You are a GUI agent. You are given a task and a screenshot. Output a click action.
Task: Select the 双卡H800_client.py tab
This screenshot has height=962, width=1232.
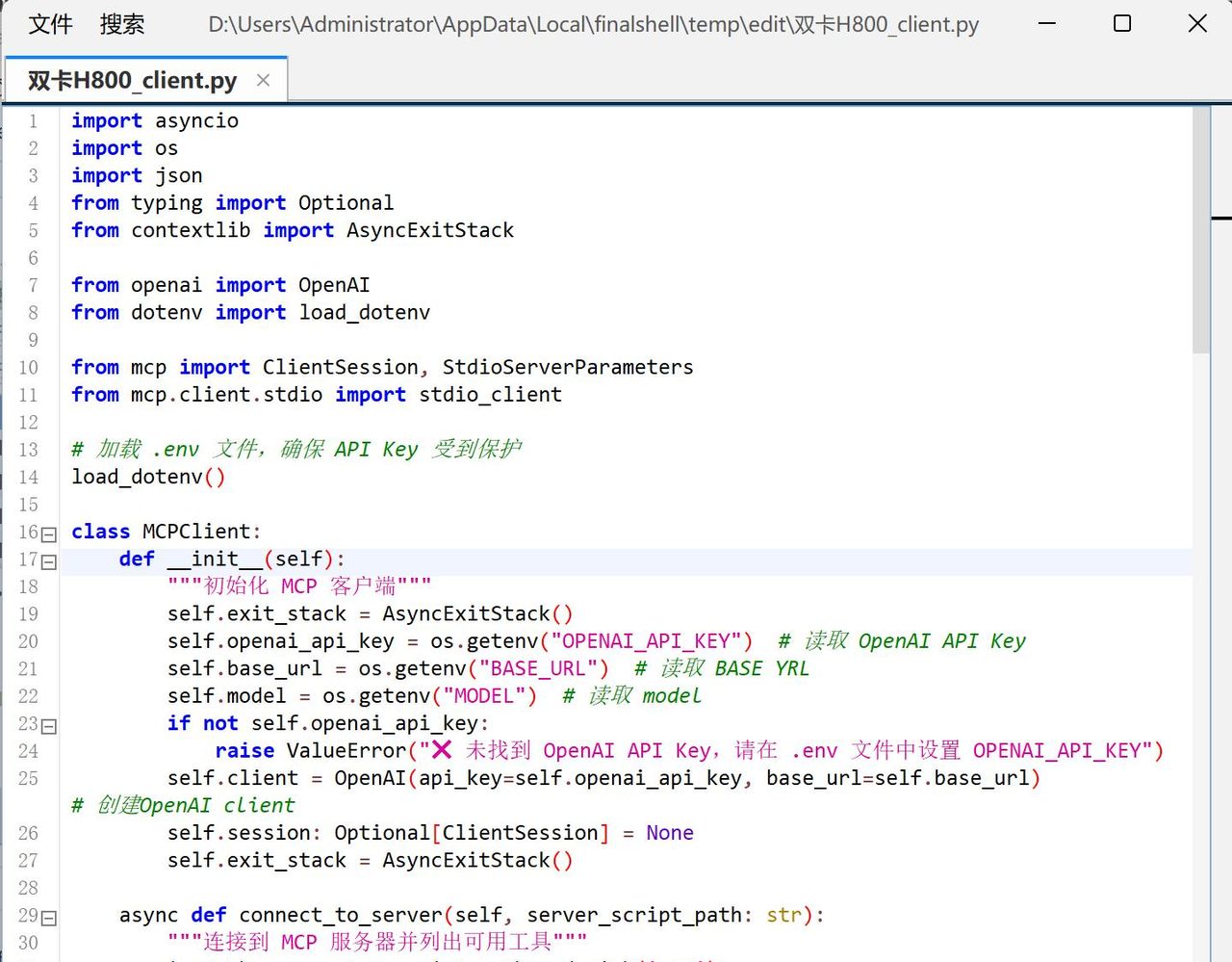[132, 81]
